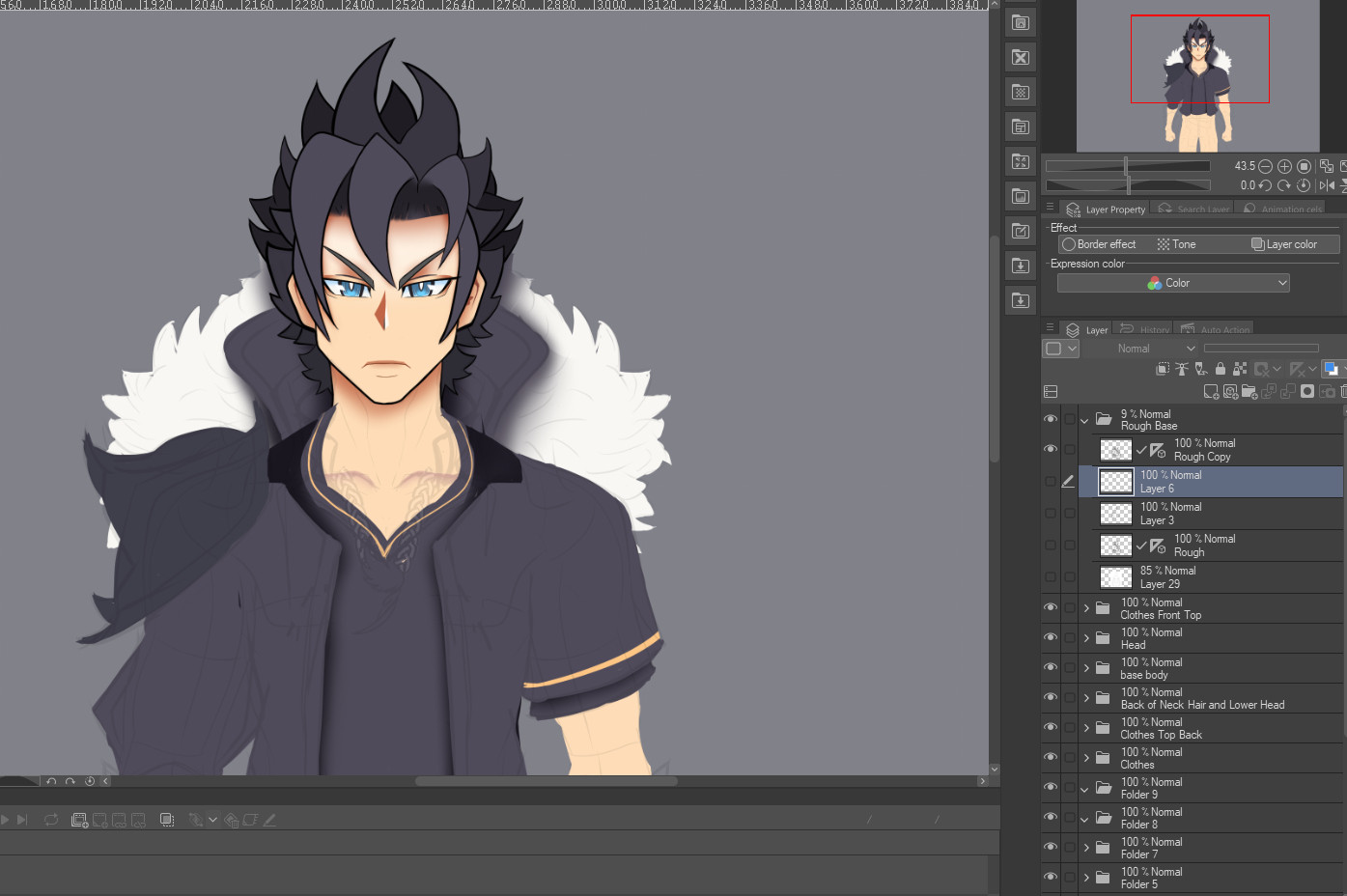The width and height of the screenshot is (1347, 896).
Task: Click the Navigator zoom slider
Action: [1128, 166]
